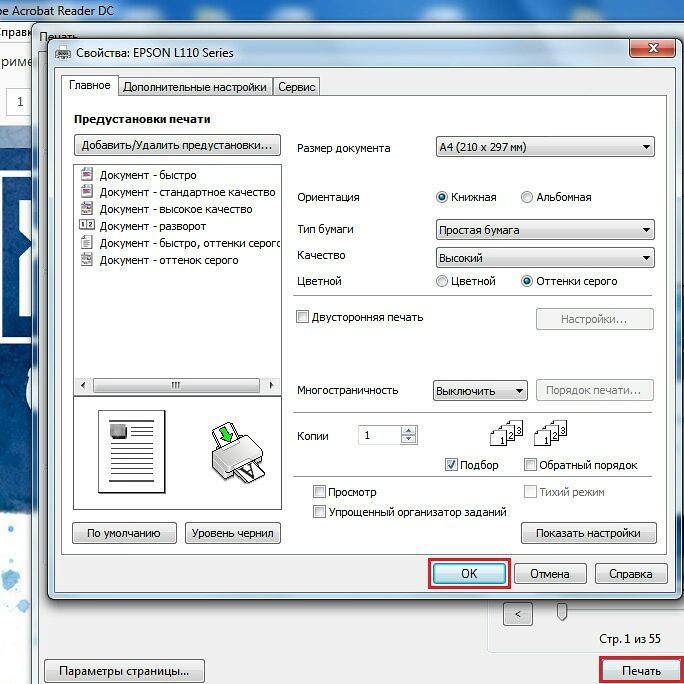Select the 'Документ - разворот' preset icon
The image size is (684, 684).
(86, 225)
